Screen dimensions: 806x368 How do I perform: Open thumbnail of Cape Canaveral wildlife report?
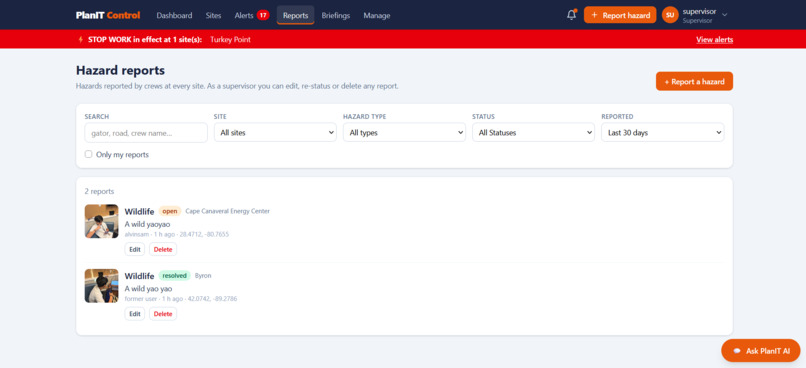101,221
